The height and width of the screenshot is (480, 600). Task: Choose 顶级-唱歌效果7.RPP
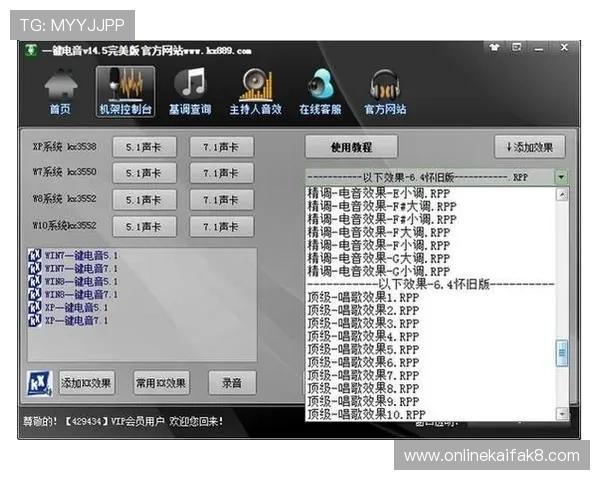[x=430, y=376]
